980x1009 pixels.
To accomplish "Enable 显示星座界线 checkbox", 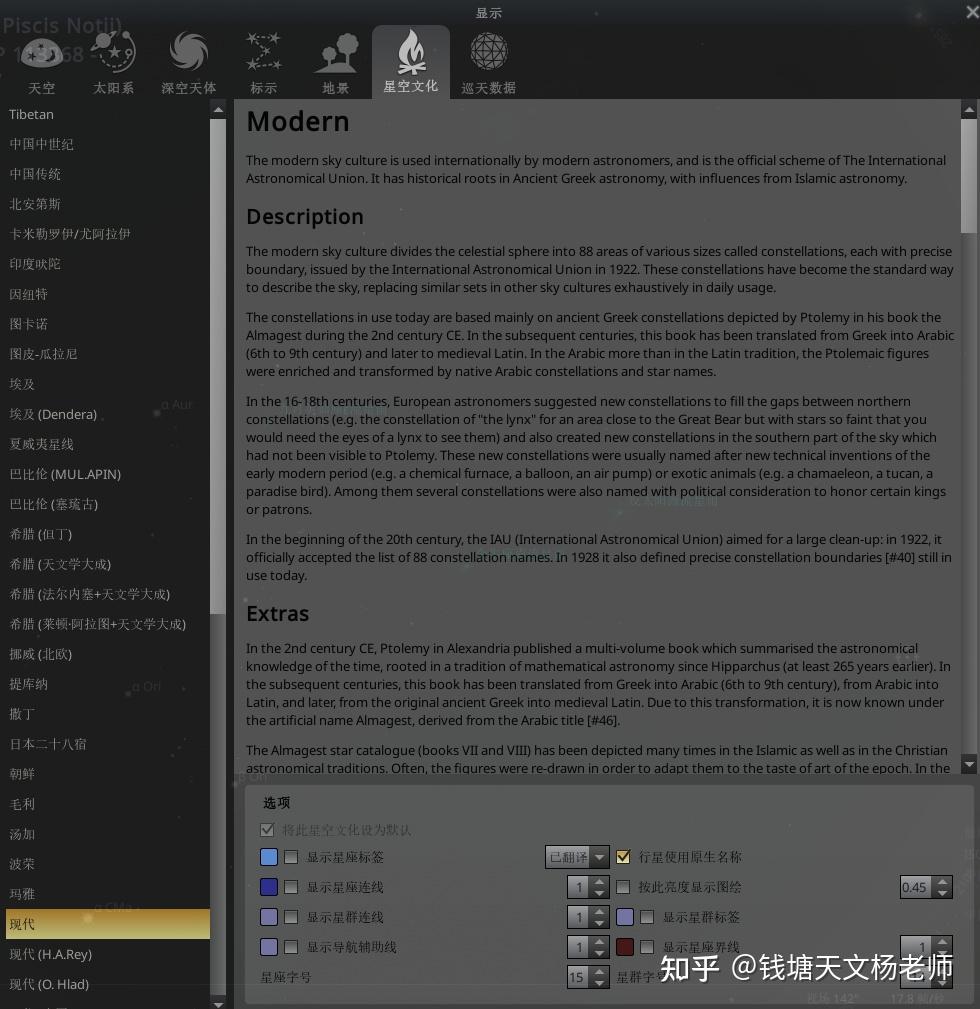I will coord(647,947).
